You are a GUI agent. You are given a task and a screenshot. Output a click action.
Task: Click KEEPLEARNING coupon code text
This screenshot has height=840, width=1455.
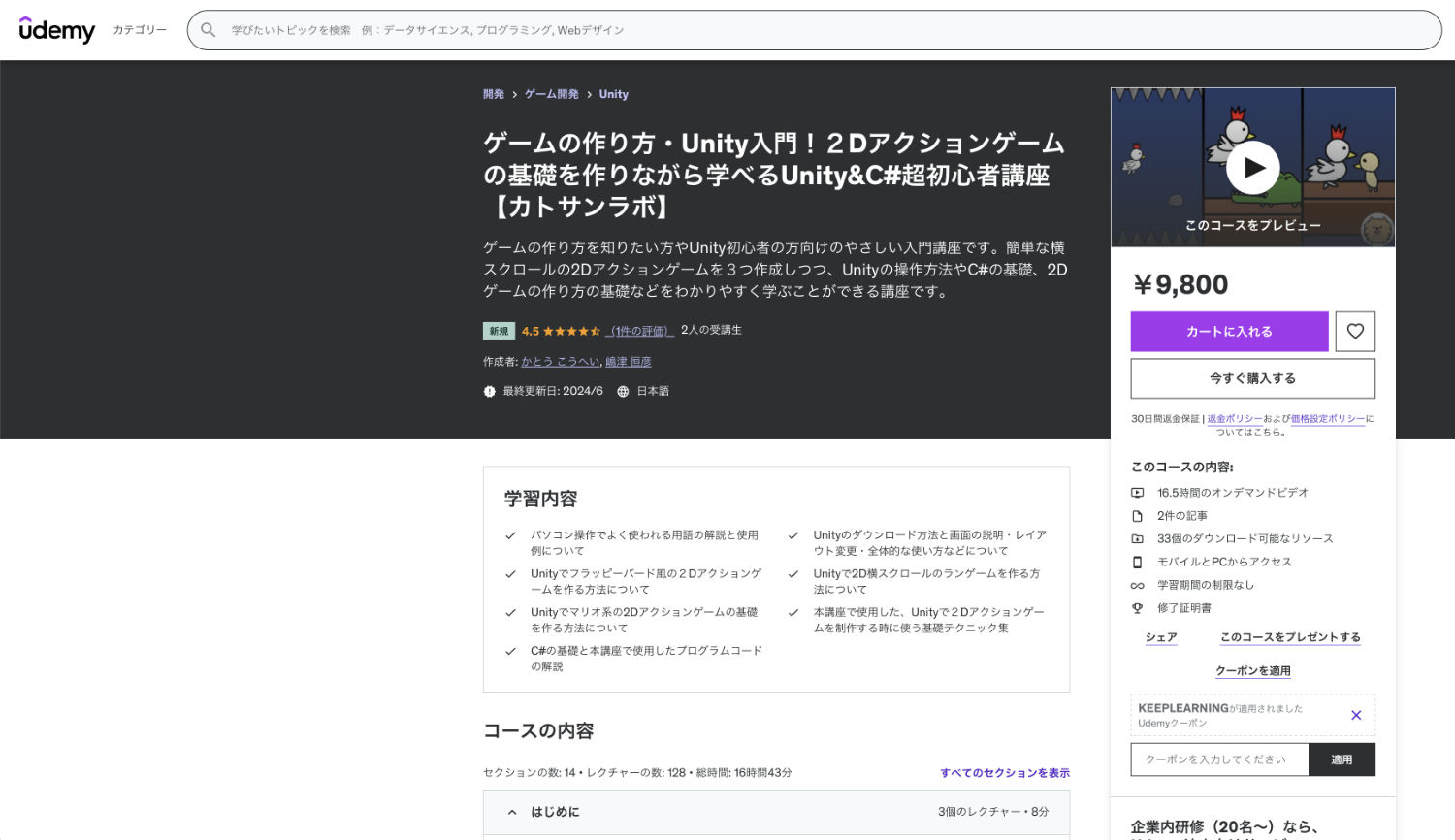click(1183, 708)
